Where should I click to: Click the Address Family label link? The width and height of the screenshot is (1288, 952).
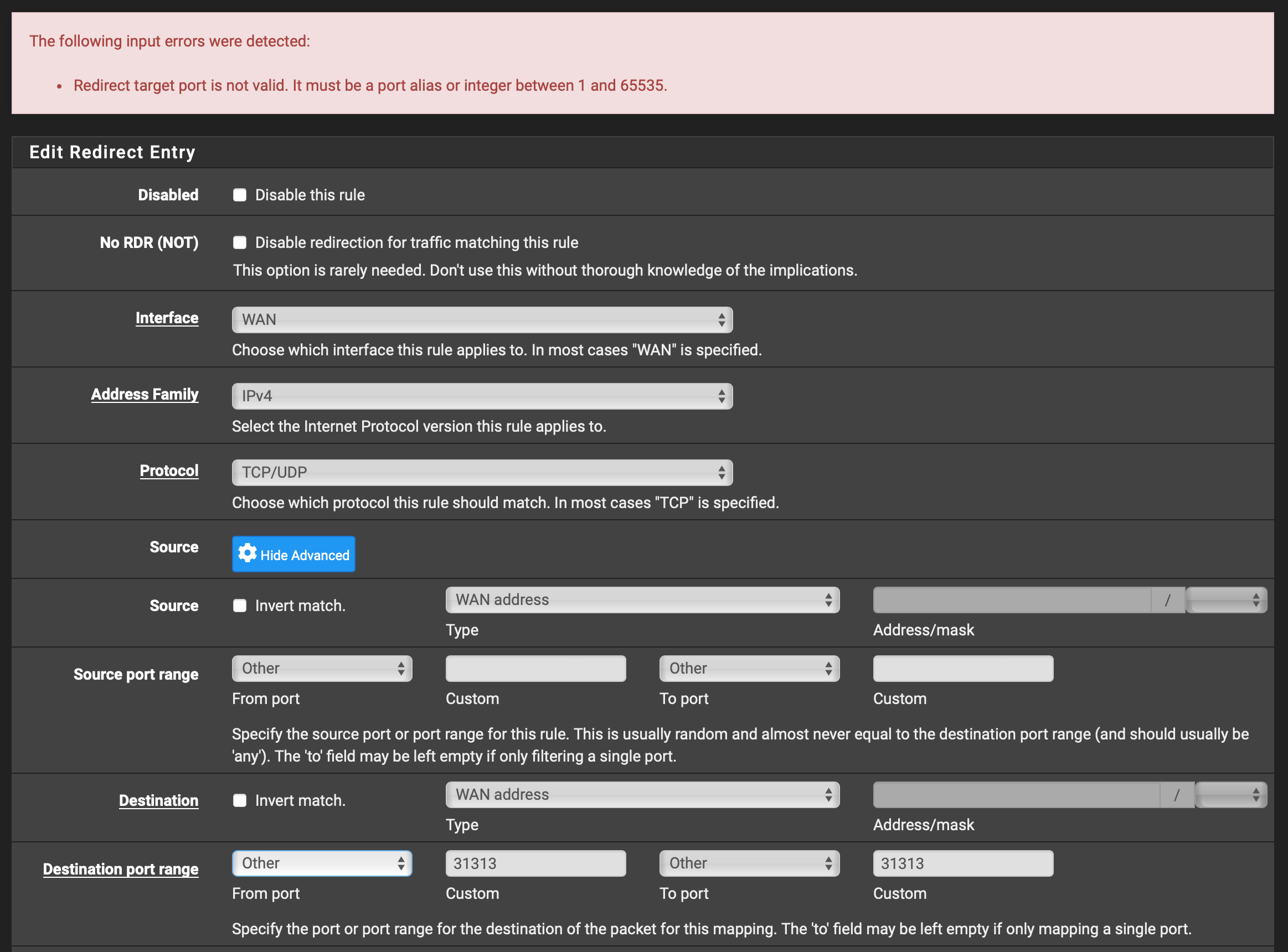click(x=145, y=394)
